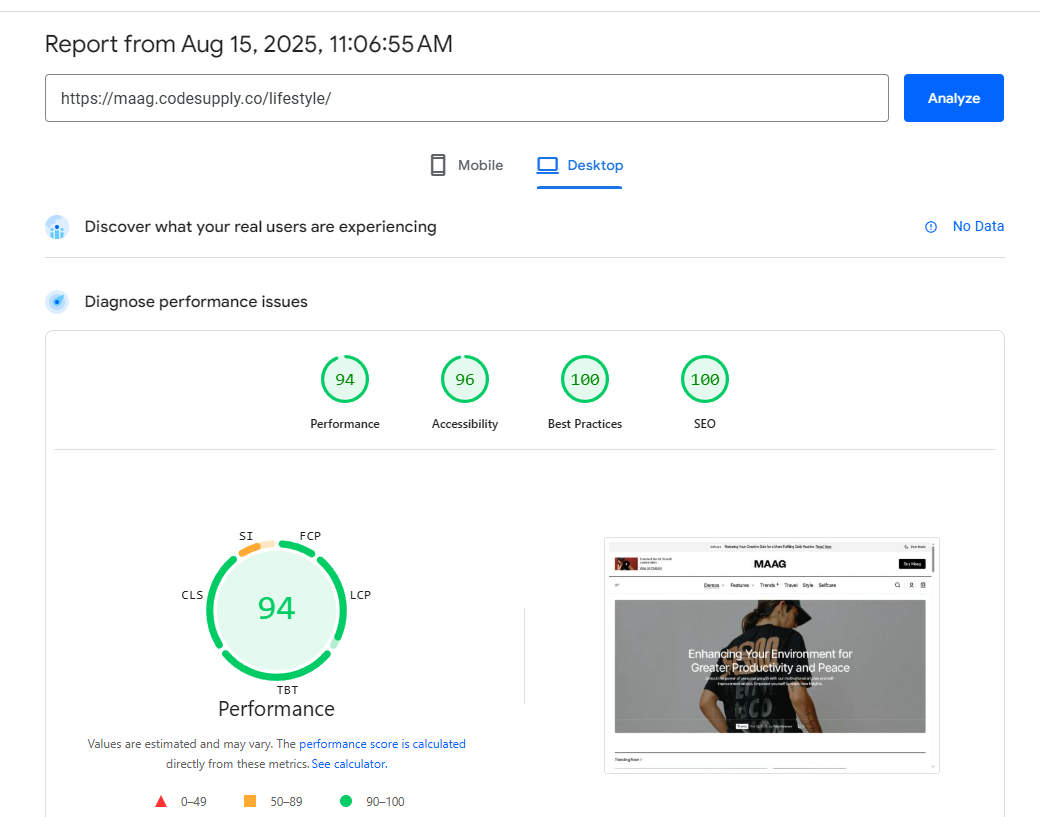Click the red triangle 0–49 legend icon
Screen dimensions: 1040x817
coord(161,801)
